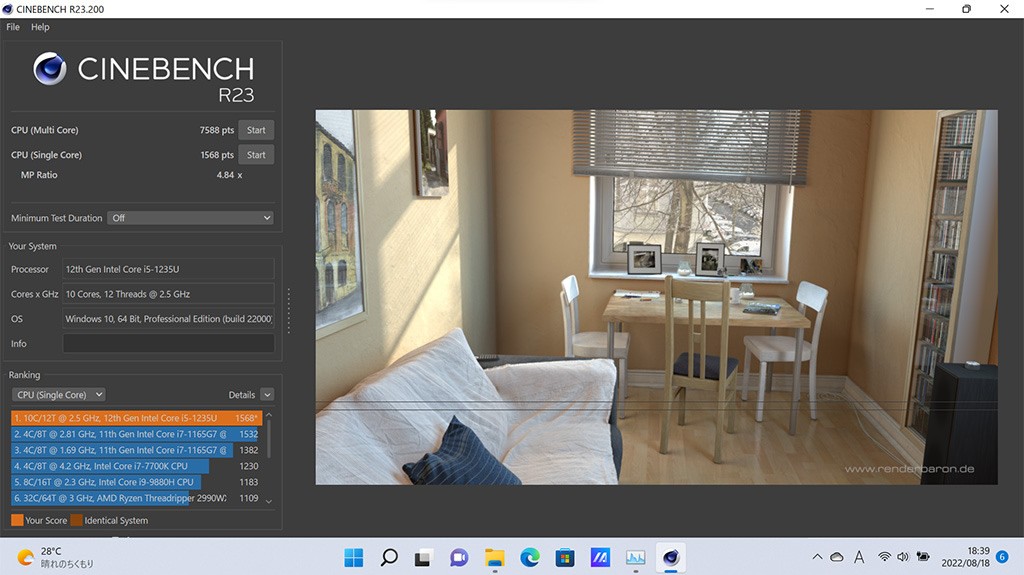Show hidden system tray icons

tap(816, 557)
